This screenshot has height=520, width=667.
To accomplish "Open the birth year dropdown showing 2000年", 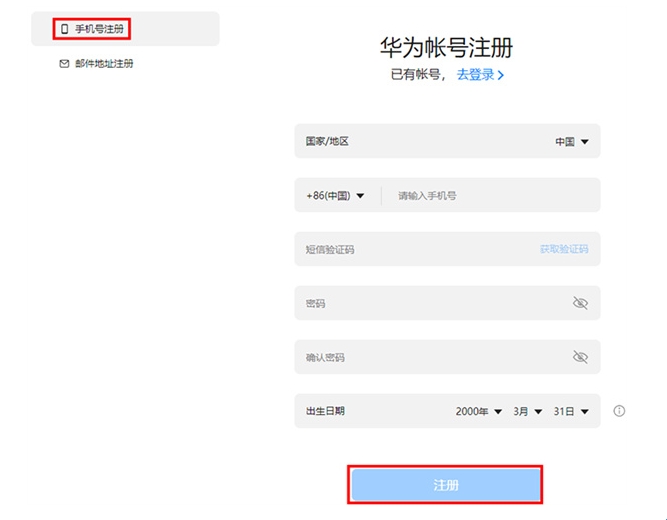I will click(x=479, y=411).
